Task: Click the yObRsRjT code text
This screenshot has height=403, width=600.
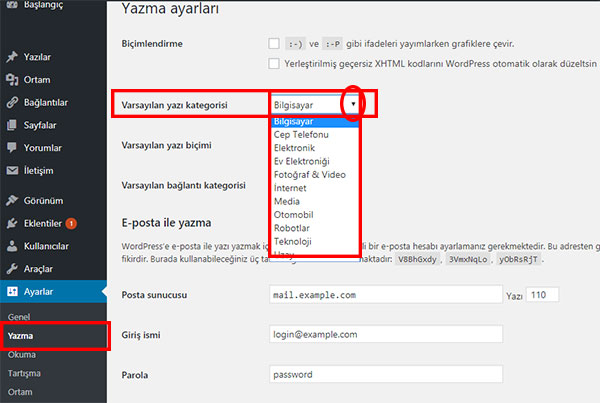Action: (x=518, y=259)
